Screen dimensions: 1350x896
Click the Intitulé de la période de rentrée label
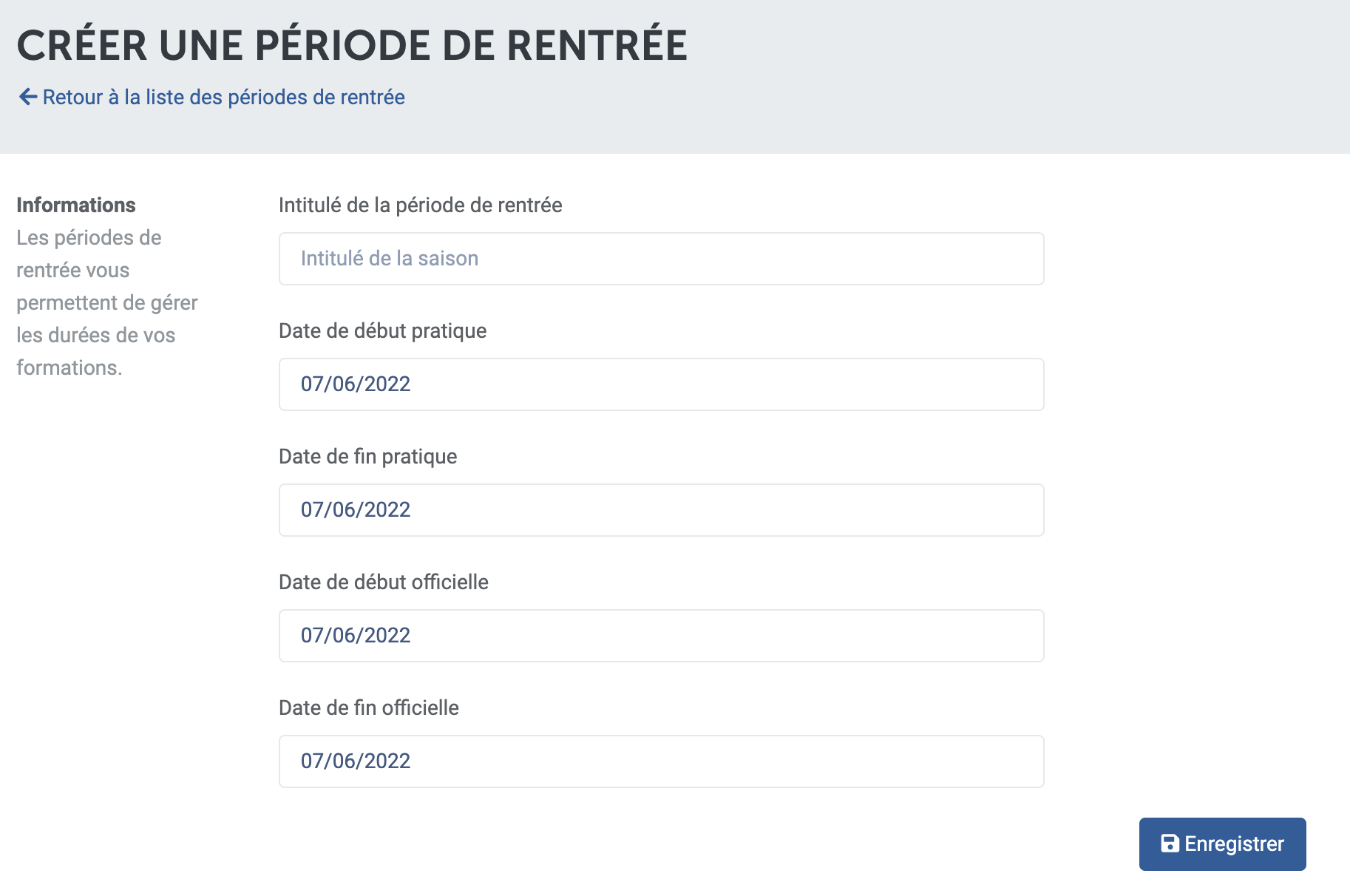420,205
